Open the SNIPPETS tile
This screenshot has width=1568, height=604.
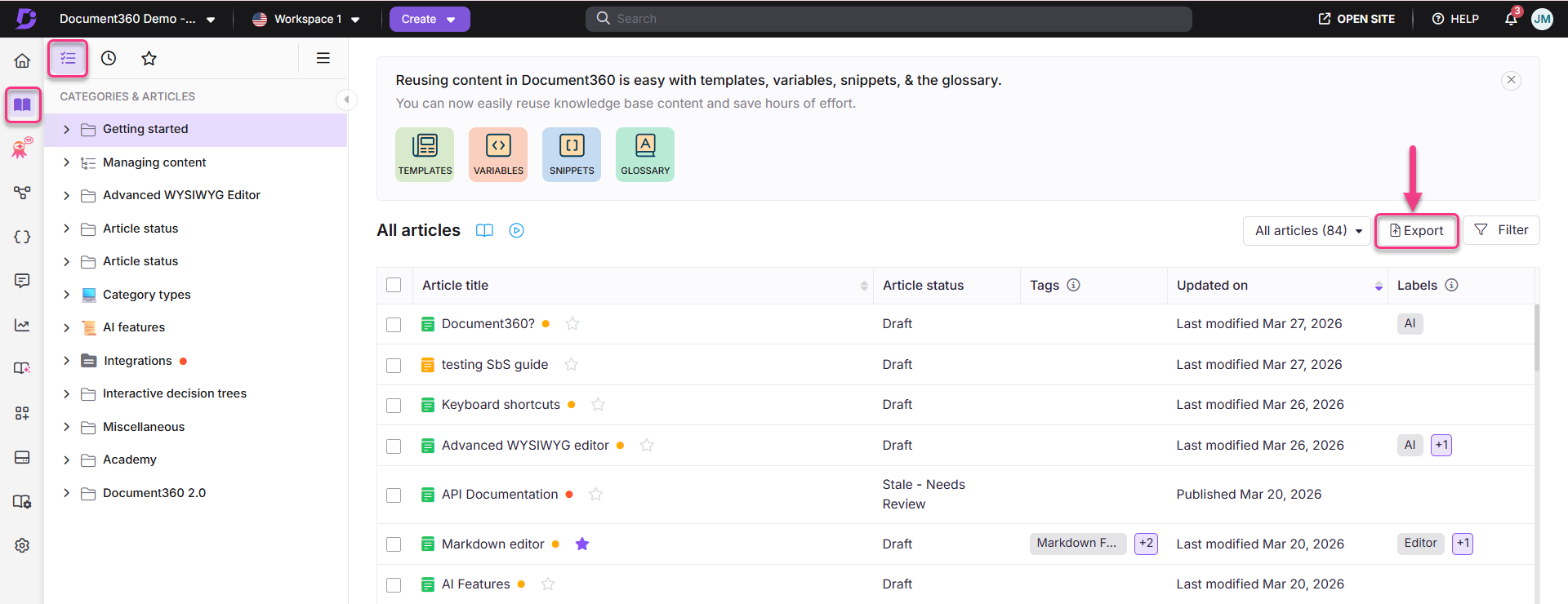572,154
